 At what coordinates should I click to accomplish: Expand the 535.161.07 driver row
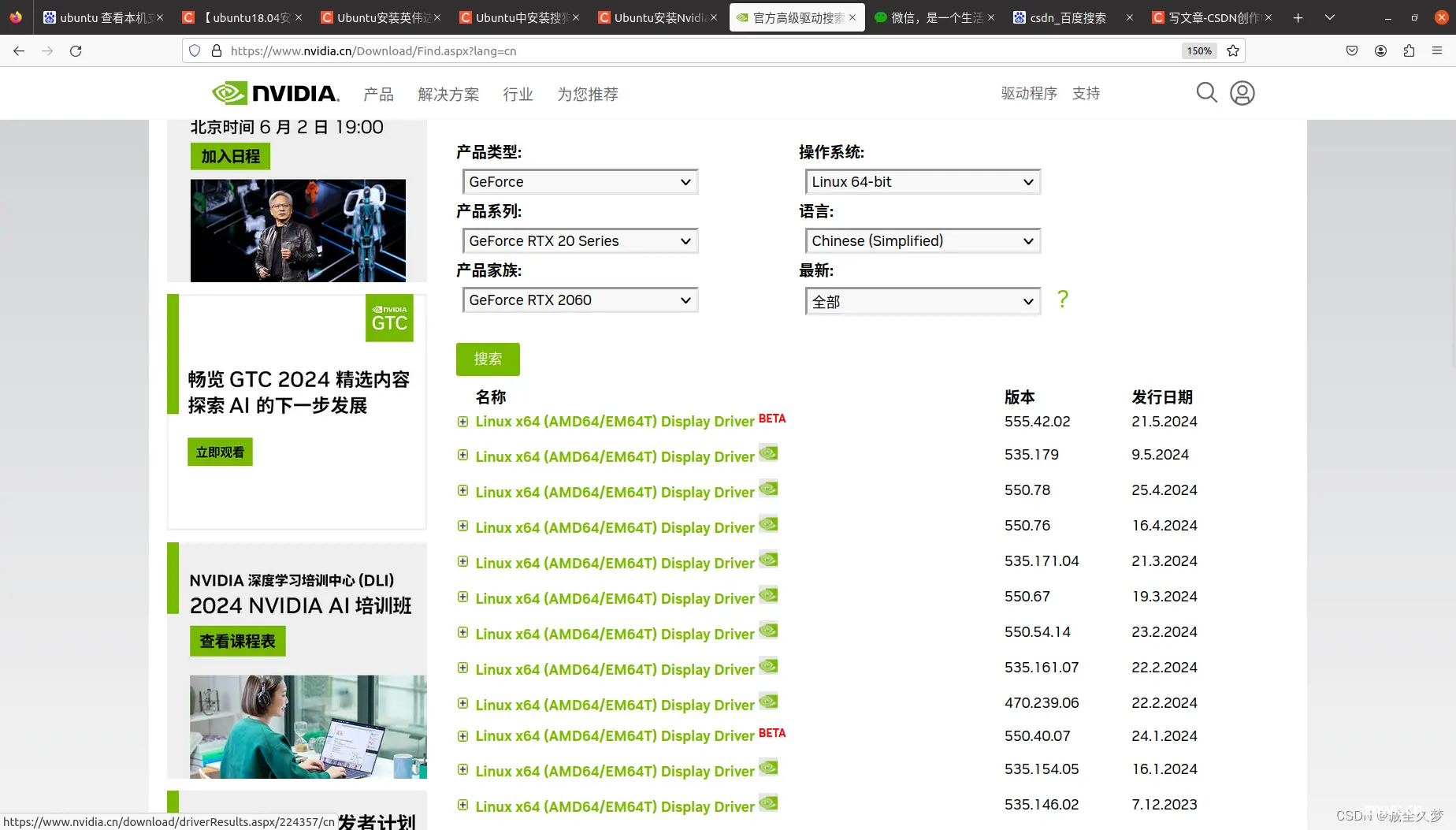[x=463, y=668]
